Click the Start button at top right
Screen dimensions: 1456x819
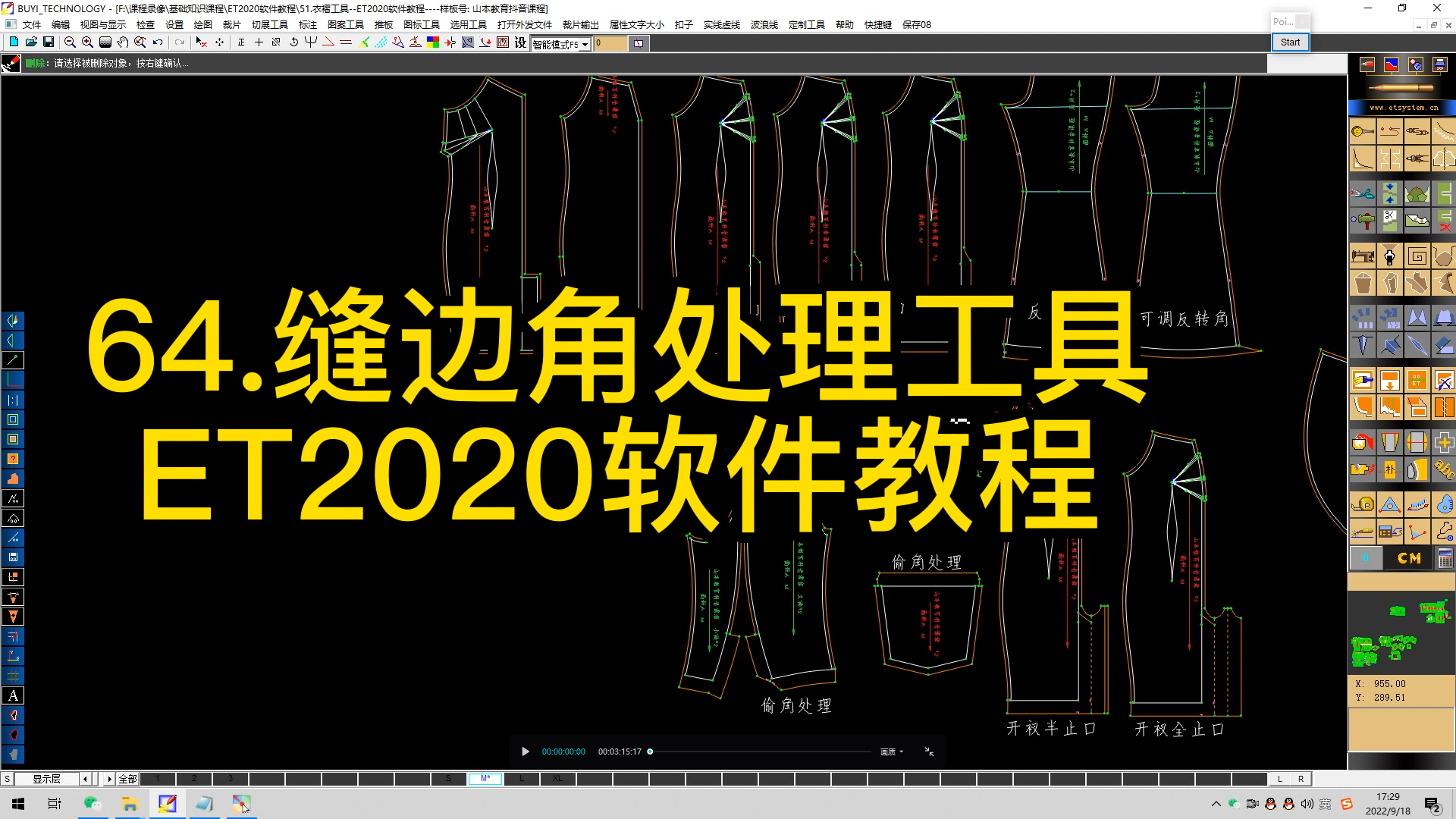click(x=1290, y=42)
